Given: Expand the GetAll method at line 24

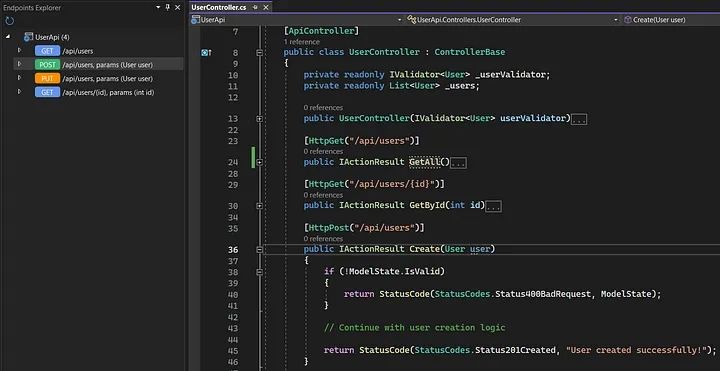Looking at the screenshot, I should tap(259, 162).
